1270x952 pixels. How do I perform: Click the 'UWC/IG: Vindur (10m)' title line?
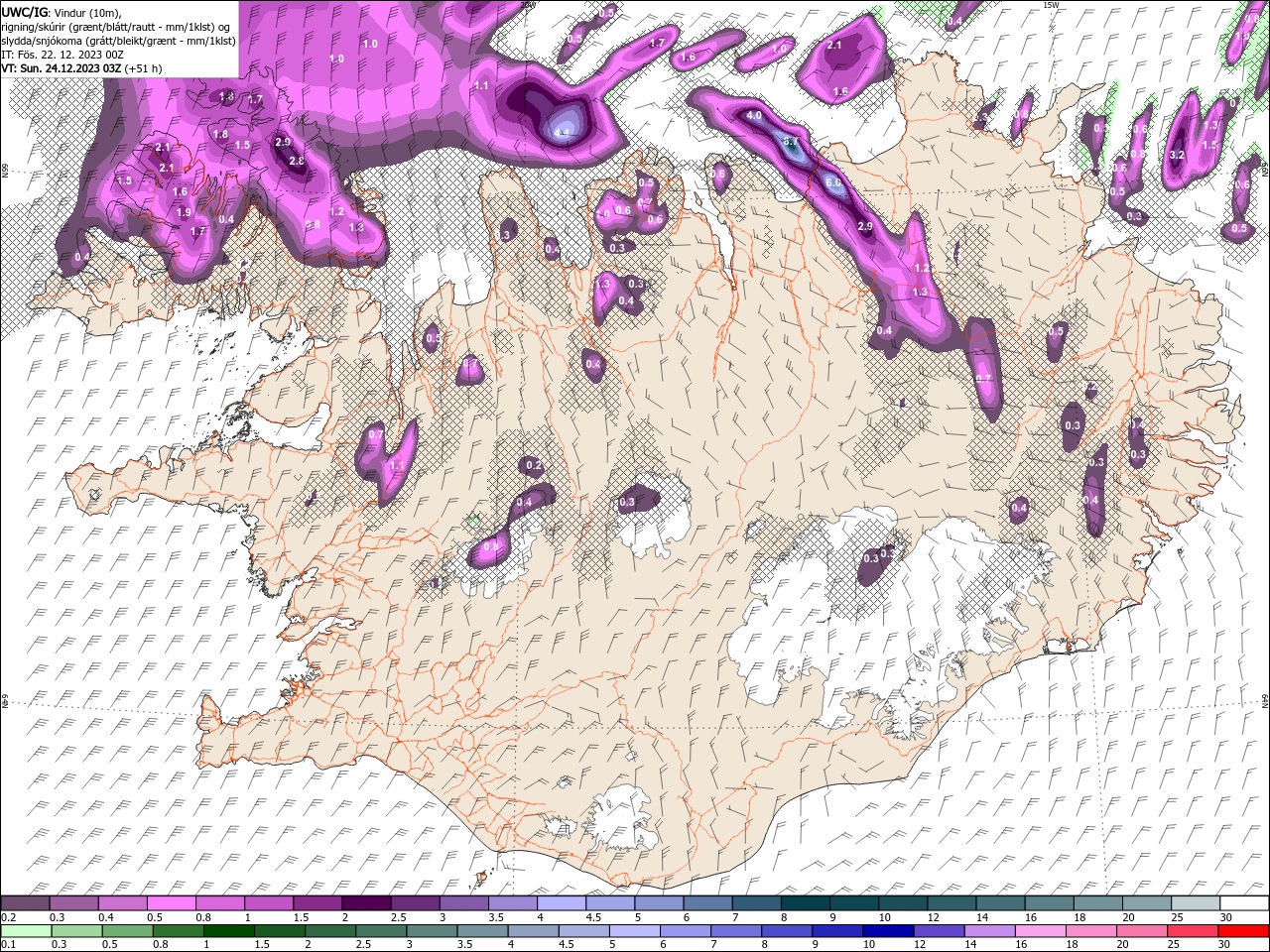[x=63, y=12]
